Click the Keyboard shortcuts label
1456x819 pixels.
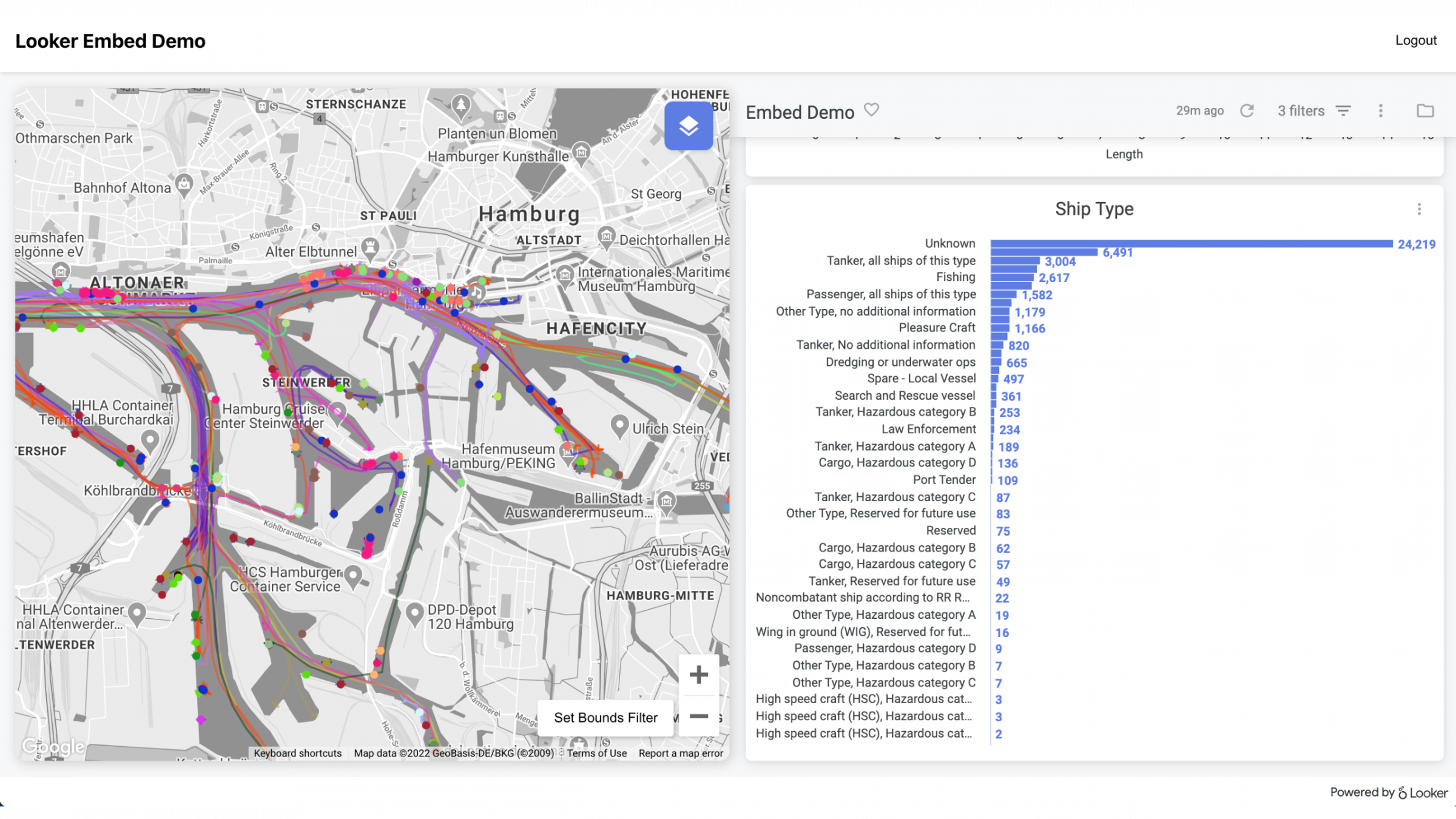[x=298, y=753]
